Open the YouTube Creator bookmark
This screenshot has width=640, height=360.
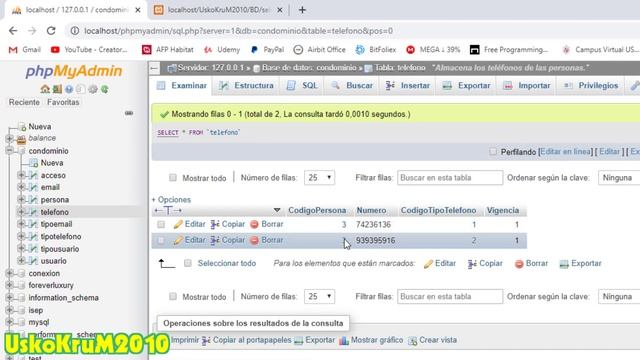[89, 50]
